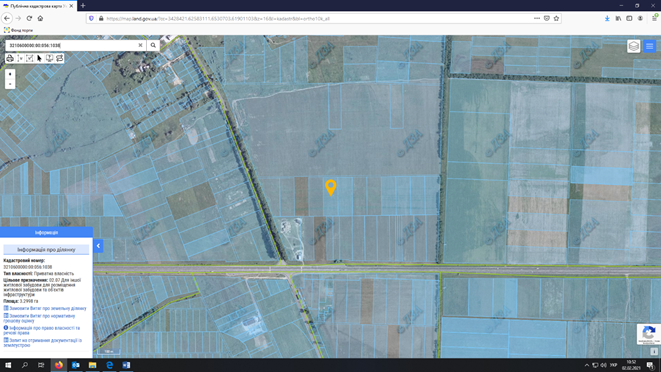Click the orange parcel location marker
The image size is (661, 372).
click(x=331, y=187)
